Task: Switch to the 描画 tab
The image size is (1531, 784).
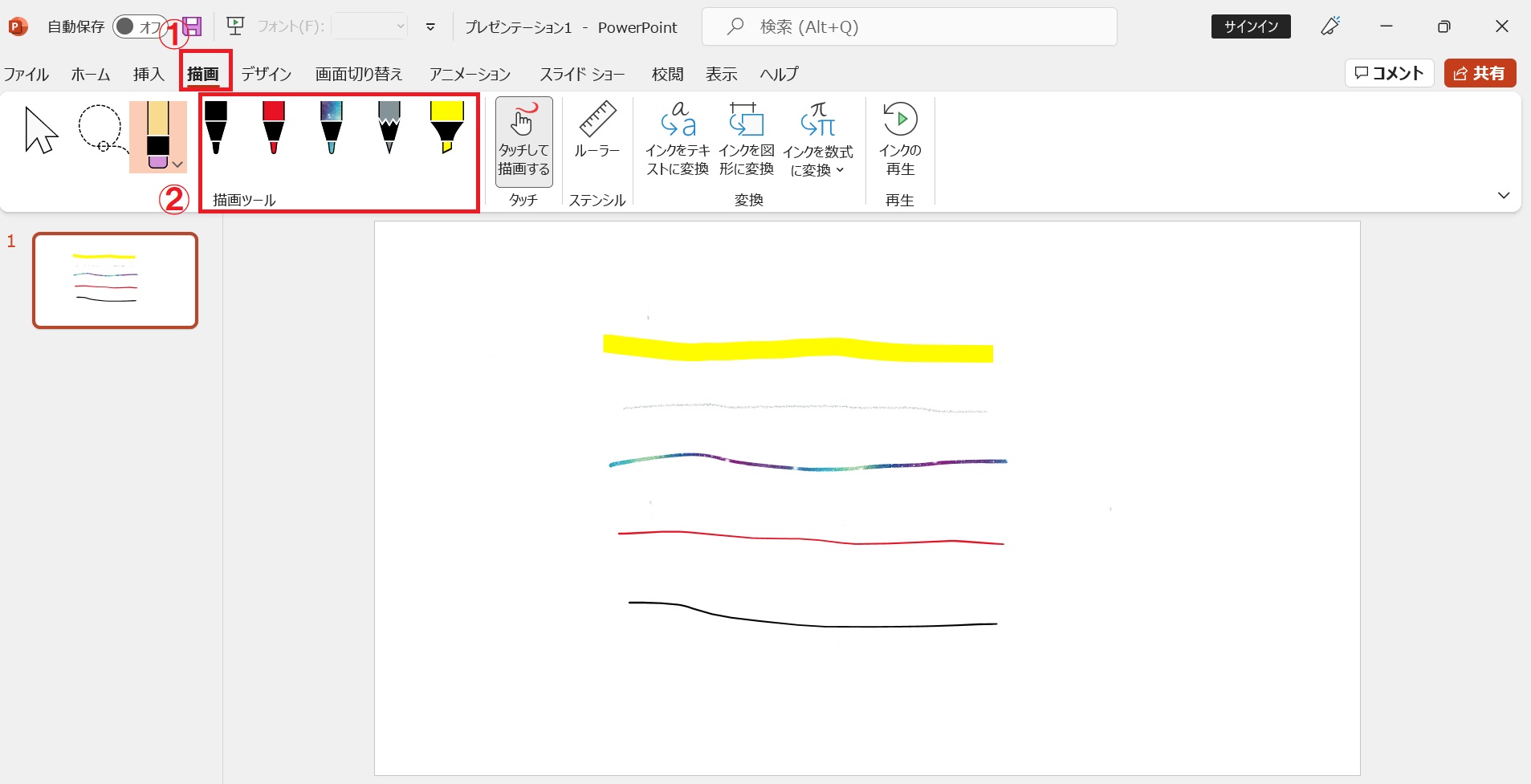Action: pos(203,74)
